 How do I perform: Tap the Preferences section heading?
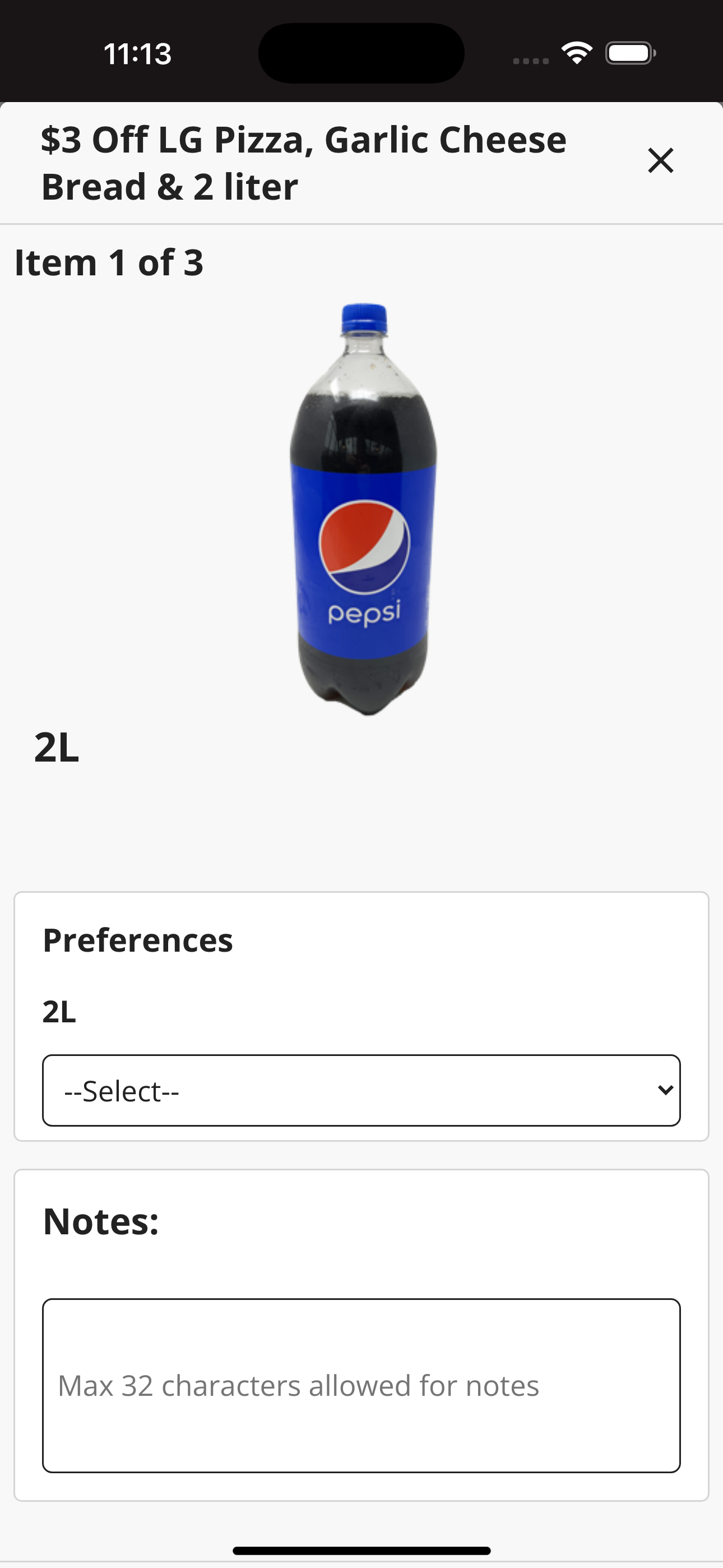(x=138, y=940)
